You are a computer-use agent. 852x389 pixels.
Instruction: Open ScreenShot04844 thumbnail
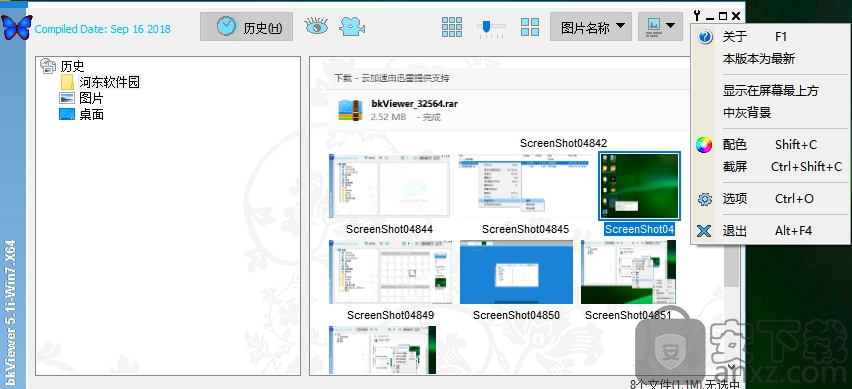pyautogui.click(x=390, y=186)
